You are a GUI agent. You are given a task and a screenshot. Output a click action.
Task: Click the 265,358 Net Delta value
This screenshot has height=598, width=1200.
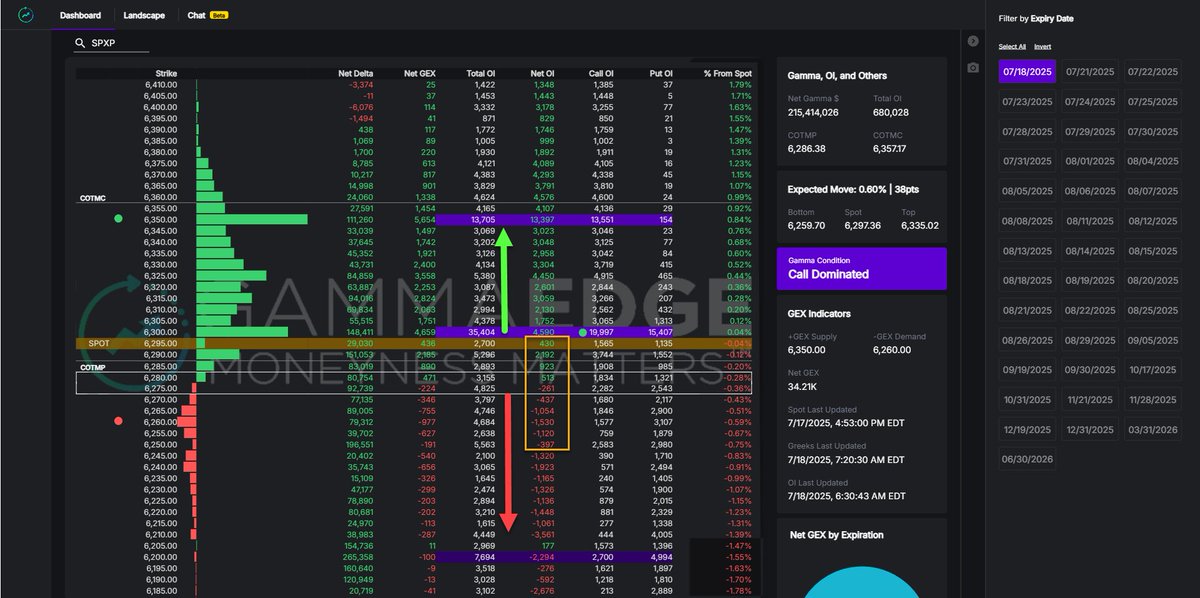tap(357, 556)
